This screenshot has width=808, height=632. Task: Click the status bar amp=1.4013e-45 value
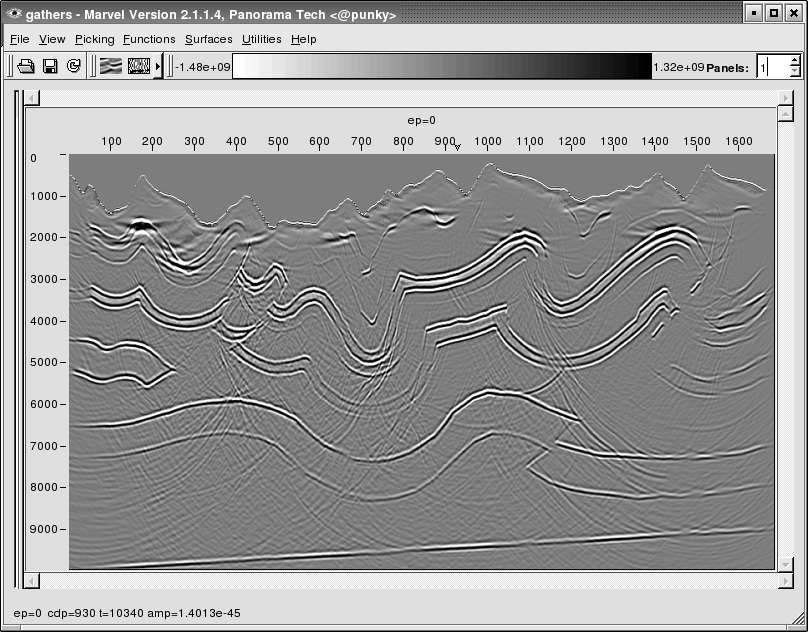click(x=194, y=613)
